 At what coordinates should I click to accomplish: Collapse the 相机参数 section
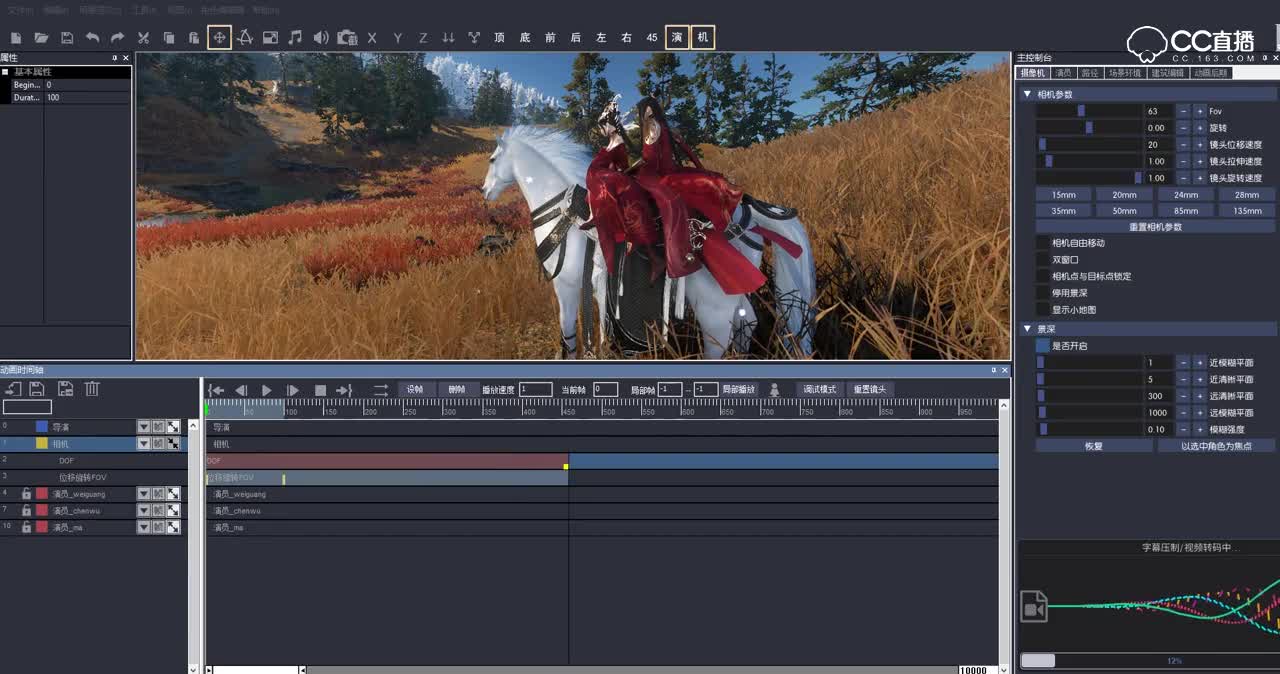[x=1027, y=94]
